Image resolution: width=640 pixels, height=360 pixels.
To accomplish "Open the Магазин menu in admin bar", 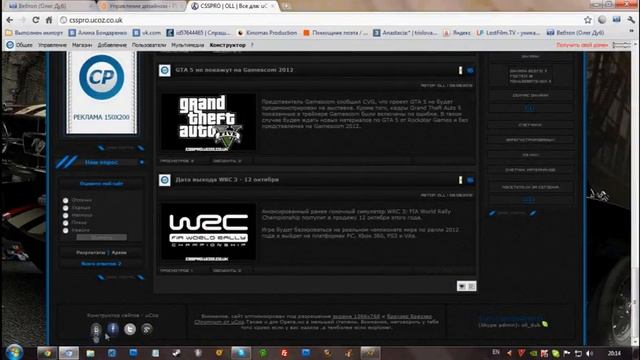I will [82, 45].
